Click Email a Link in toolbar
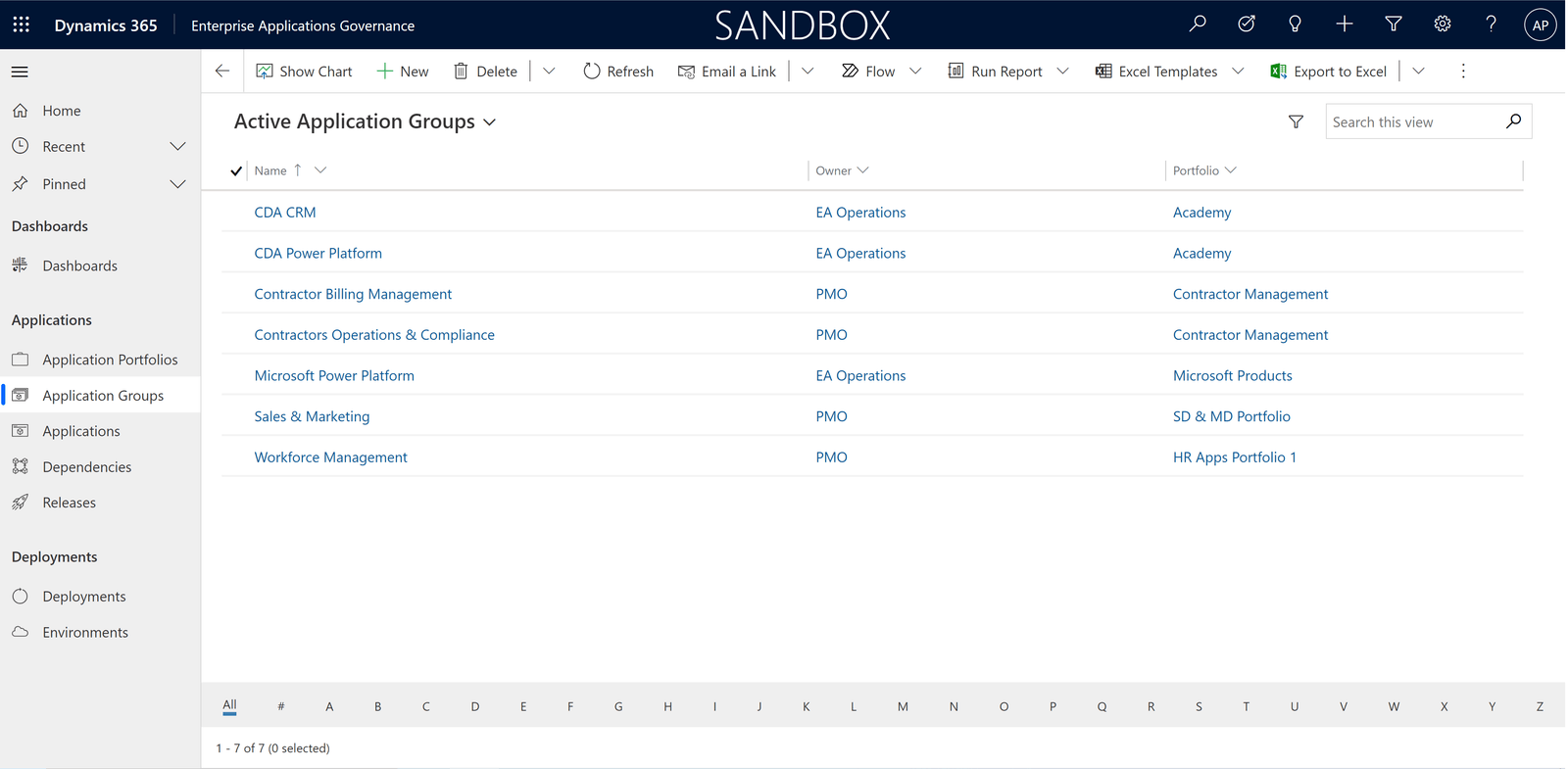Viewport: 1568px width, 769px height. [727, 72]
